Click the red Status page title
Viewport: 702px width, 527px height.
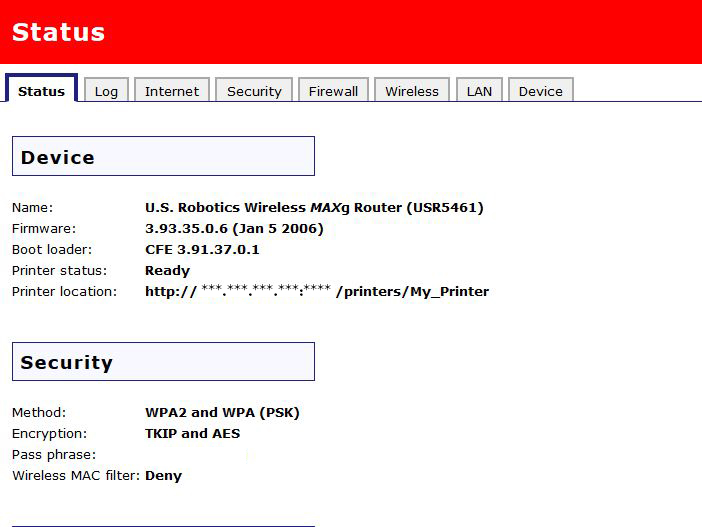[58, 32]
